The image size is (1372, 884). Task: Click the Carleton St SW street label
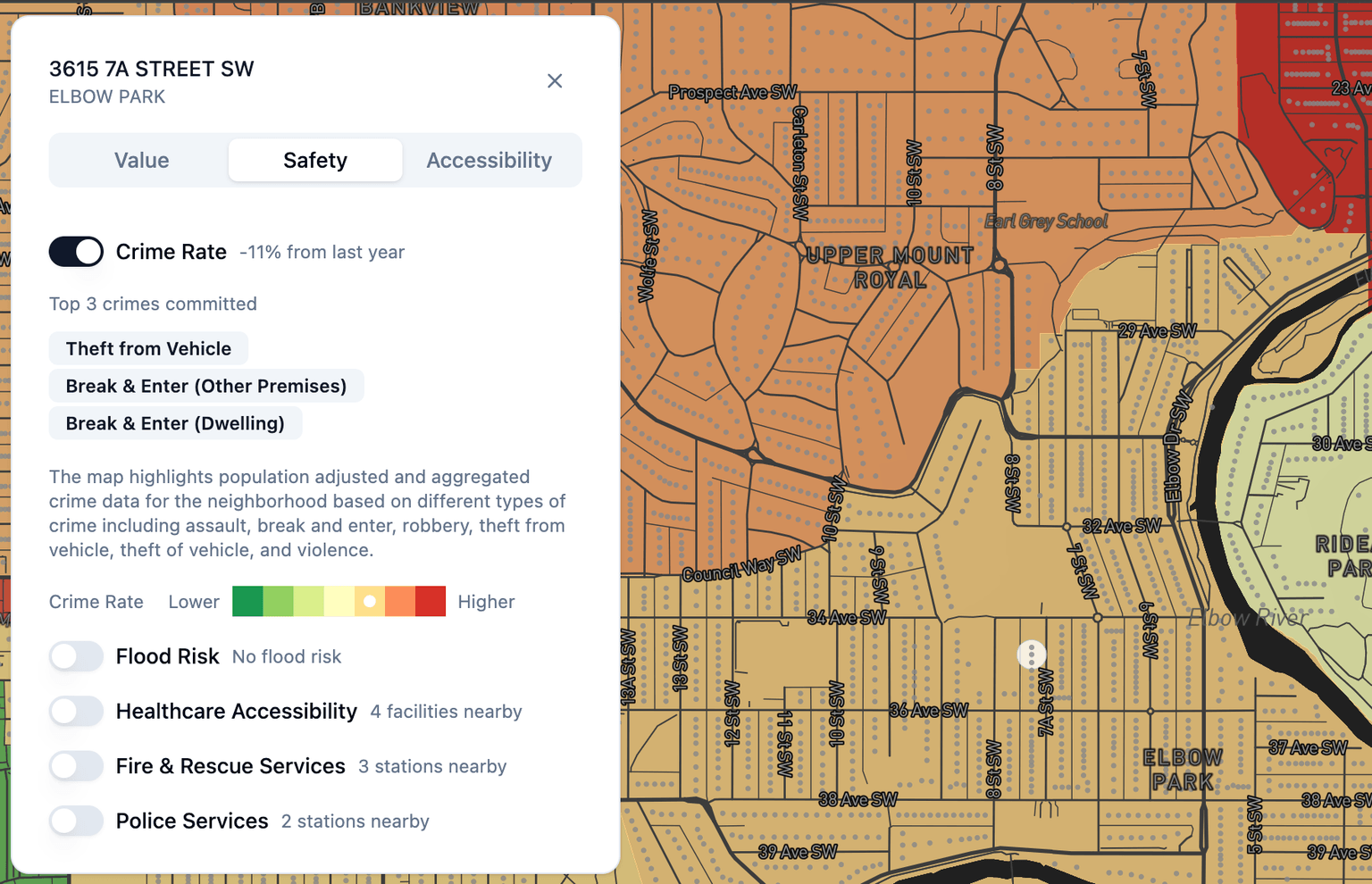800,163
